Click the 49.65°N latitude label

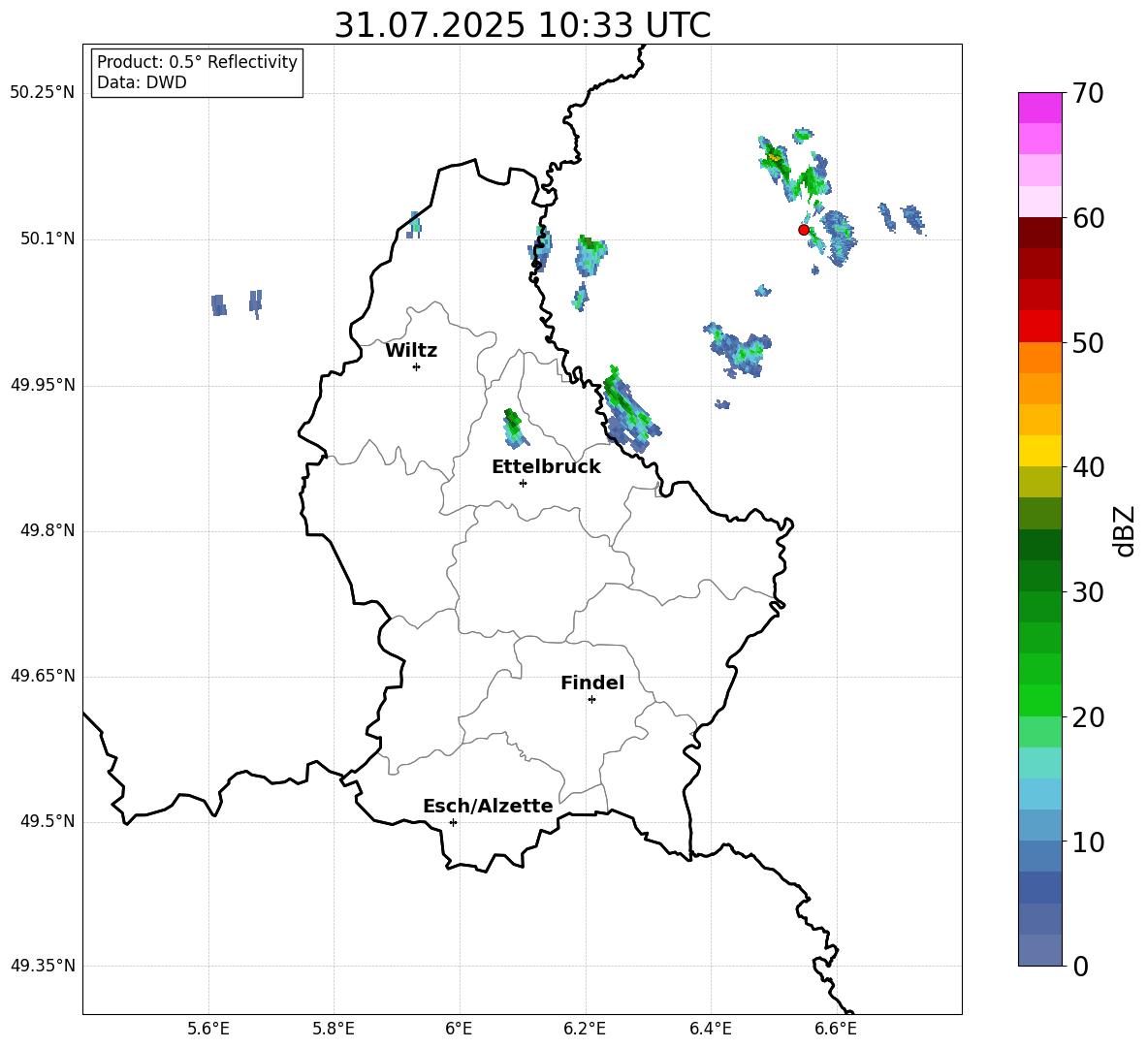point(43,676)
